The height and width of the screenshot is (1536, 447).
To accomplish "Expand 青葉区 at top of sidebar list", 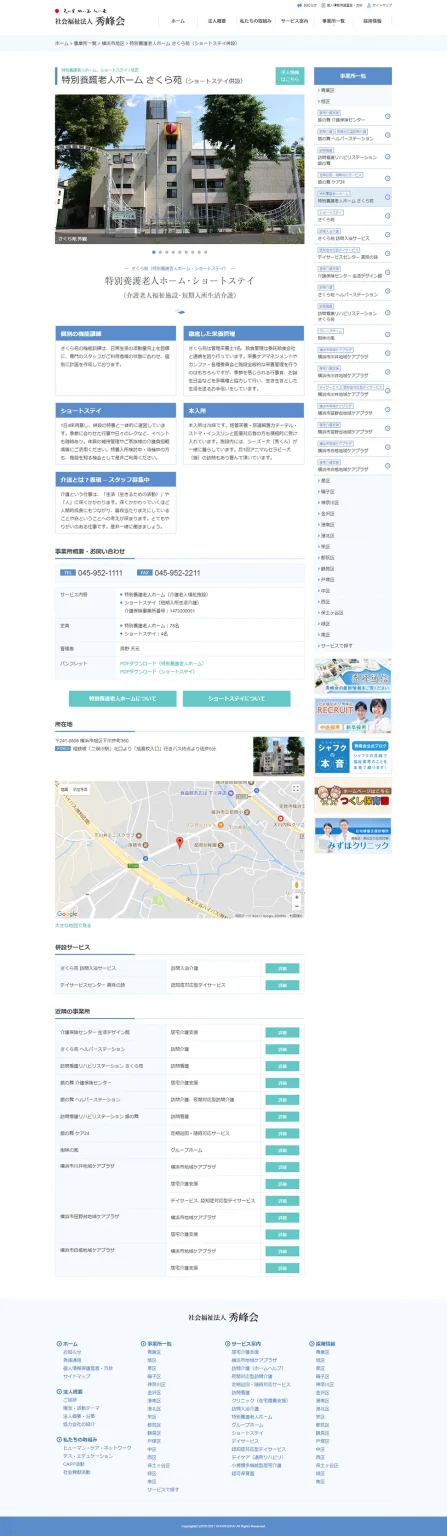I will (353, 90).
